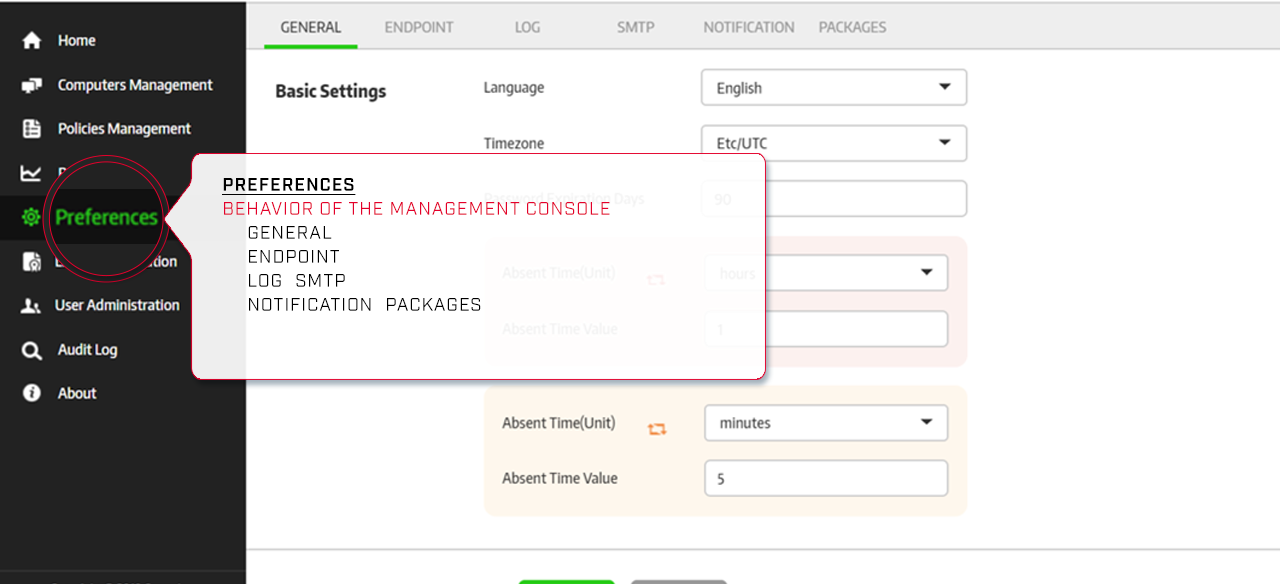Click the Timezone label
The width and height of the screenshot is (1280, 584).
click(x=514, y=144)
